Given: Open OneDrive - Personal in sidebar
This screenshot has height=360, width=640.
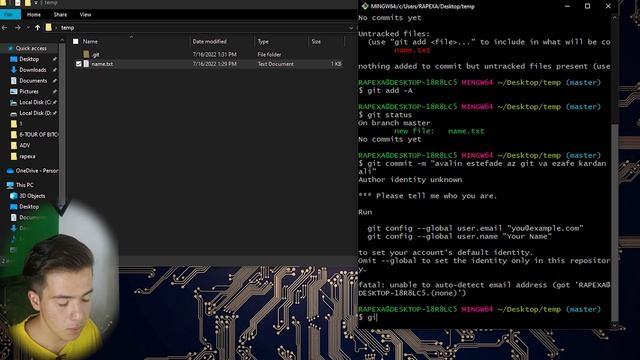Looking at the screenshot, I should (x=37, y=171).
